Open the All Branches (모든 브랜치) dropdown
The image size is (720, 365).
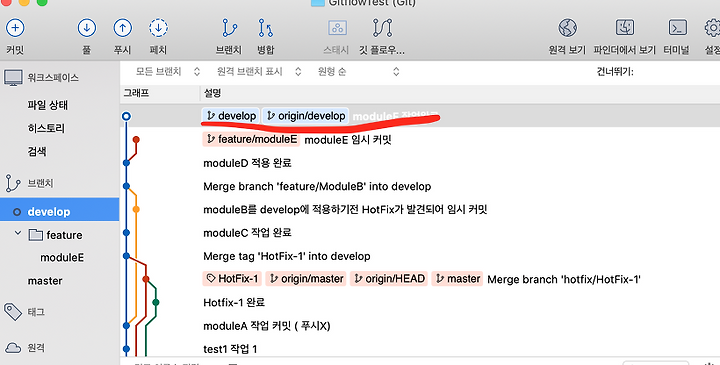(x=168, y=72)
